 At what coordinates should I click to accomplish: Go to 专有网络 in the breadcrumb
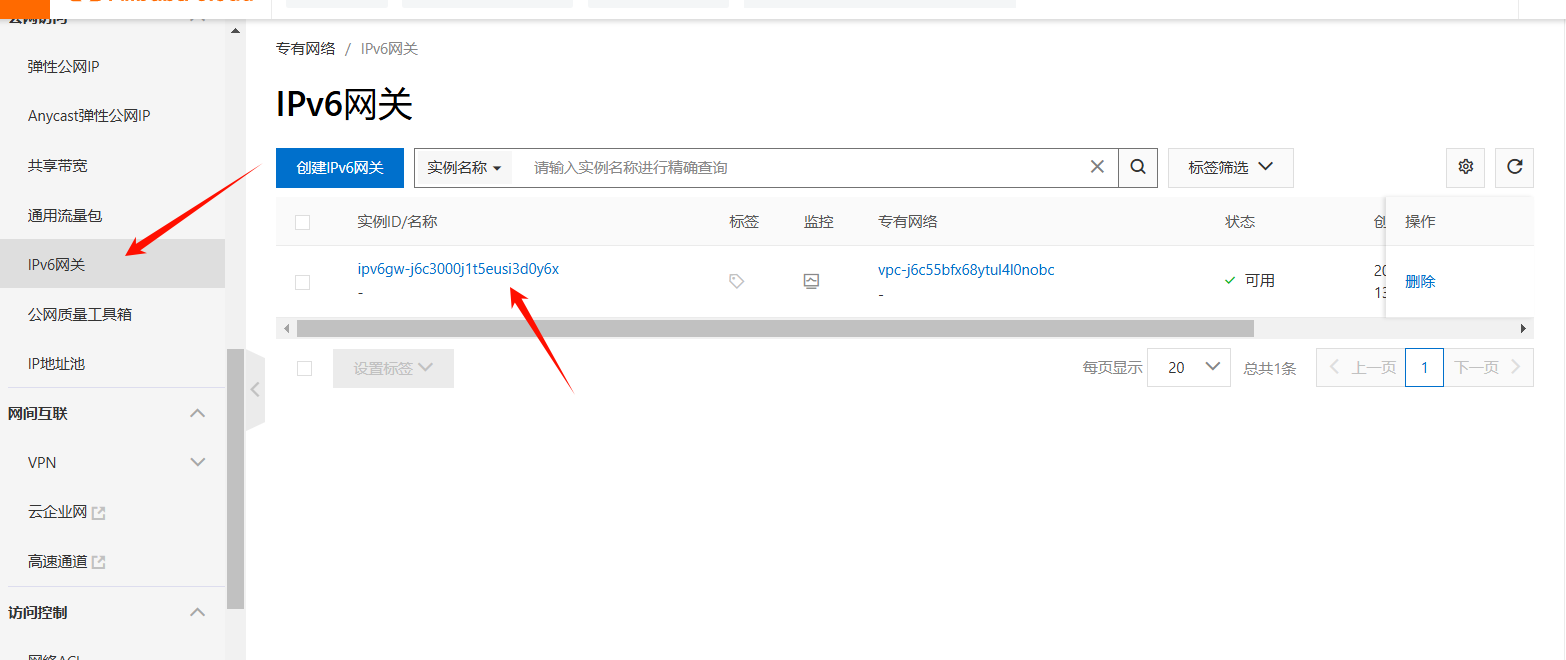pos(306,48)
